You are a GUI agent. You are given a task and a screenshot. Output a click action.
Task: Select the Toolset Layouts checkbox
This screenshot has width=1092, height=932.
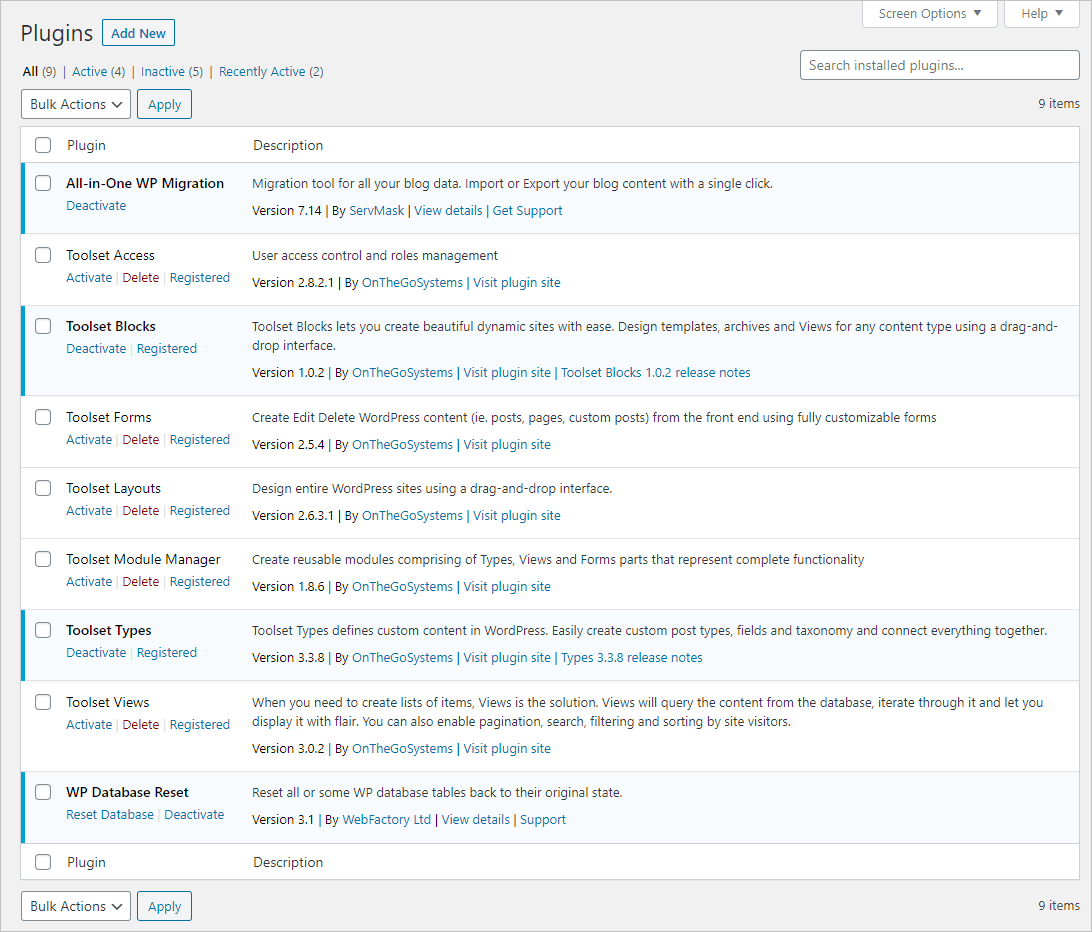(43, 488)
